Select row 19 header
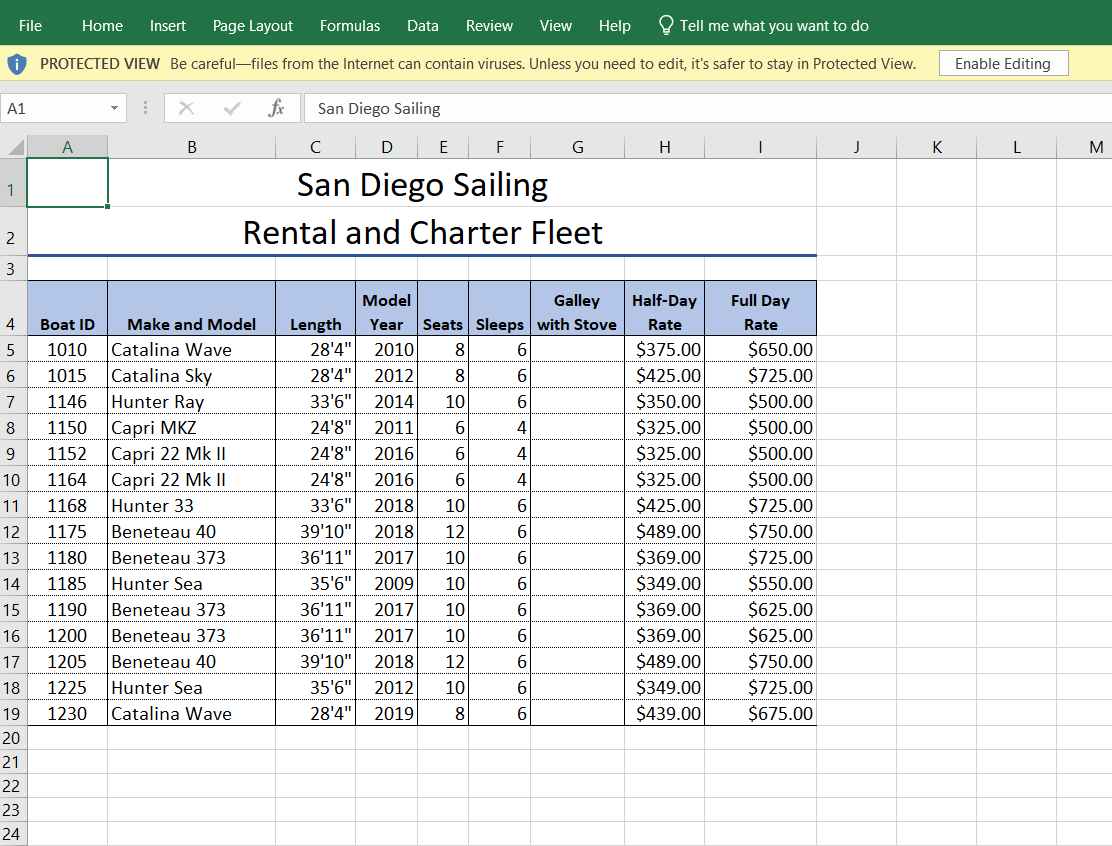Image resolution: width=1112 pixels, height=846 pixels. pos(13,713)
